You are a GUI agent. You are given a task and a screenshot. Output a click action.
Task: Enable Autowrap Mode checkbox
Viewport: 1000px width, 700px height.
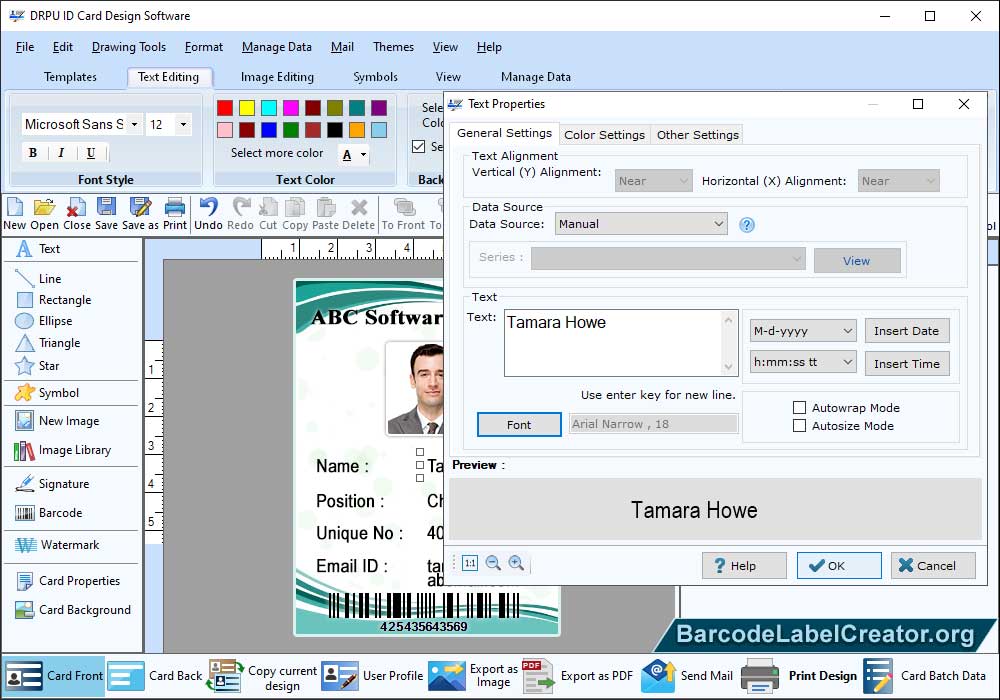tap(799, 408)
